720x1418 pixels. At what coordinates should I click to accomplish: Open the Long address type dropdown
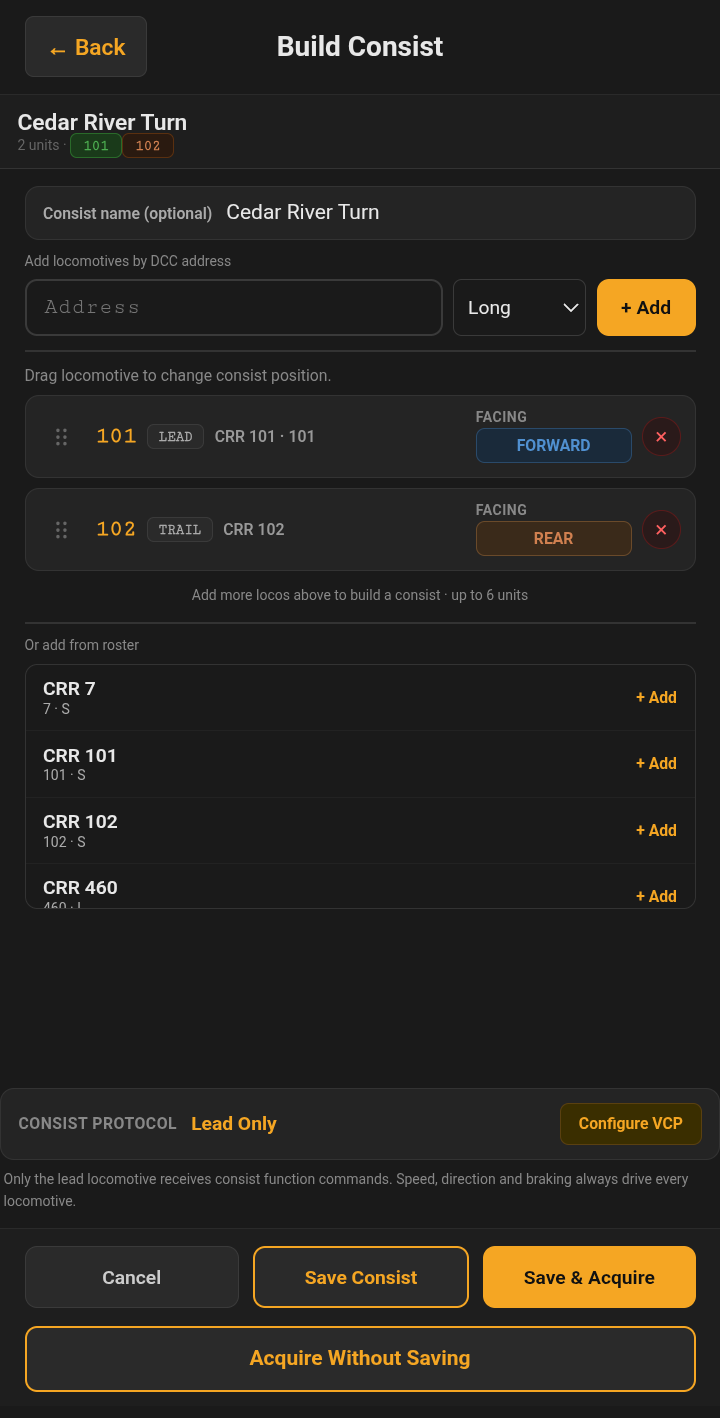coord(519,308)
